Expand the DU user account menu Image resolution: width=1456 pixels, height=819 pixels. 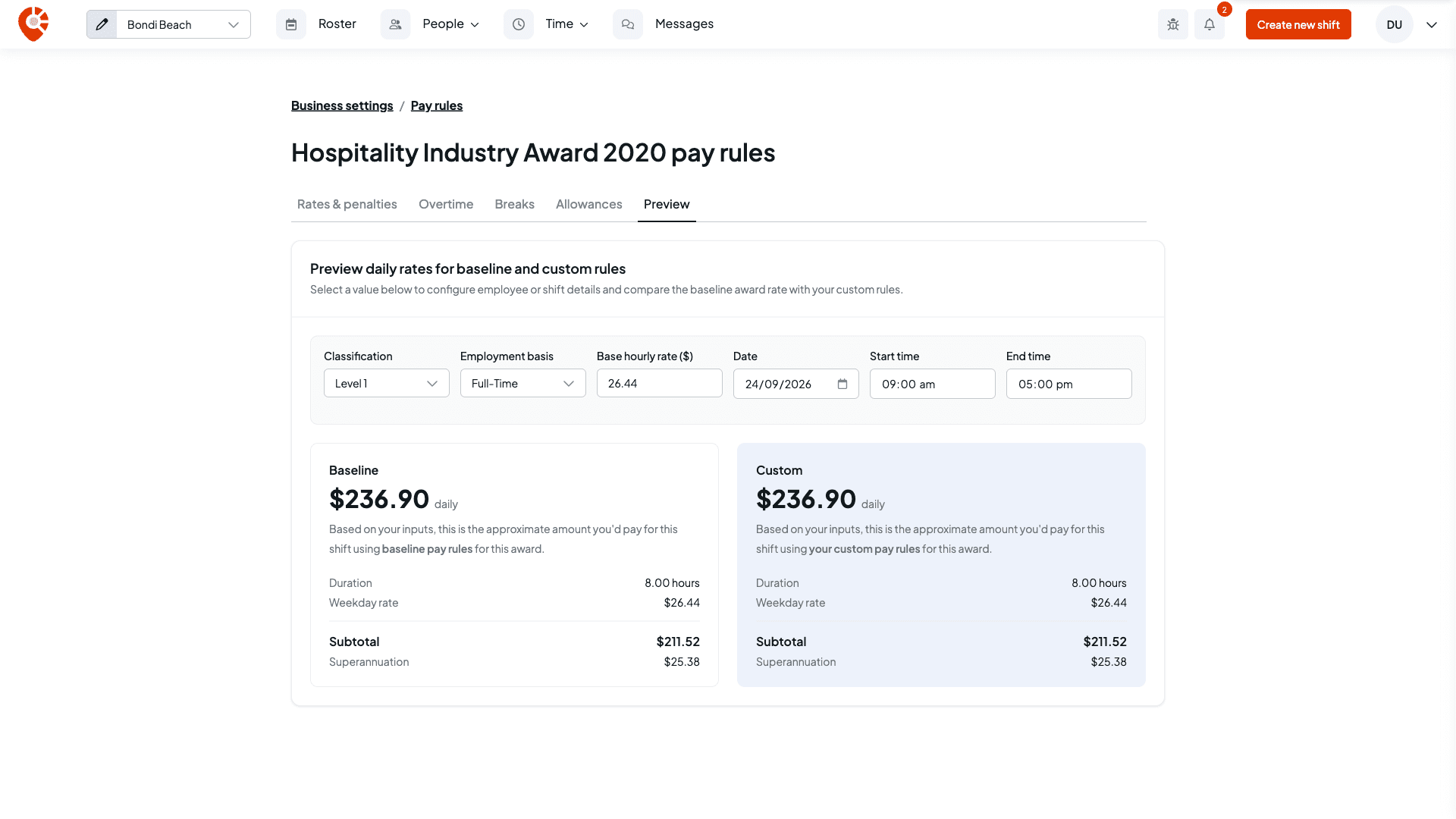coord(1431,24)
